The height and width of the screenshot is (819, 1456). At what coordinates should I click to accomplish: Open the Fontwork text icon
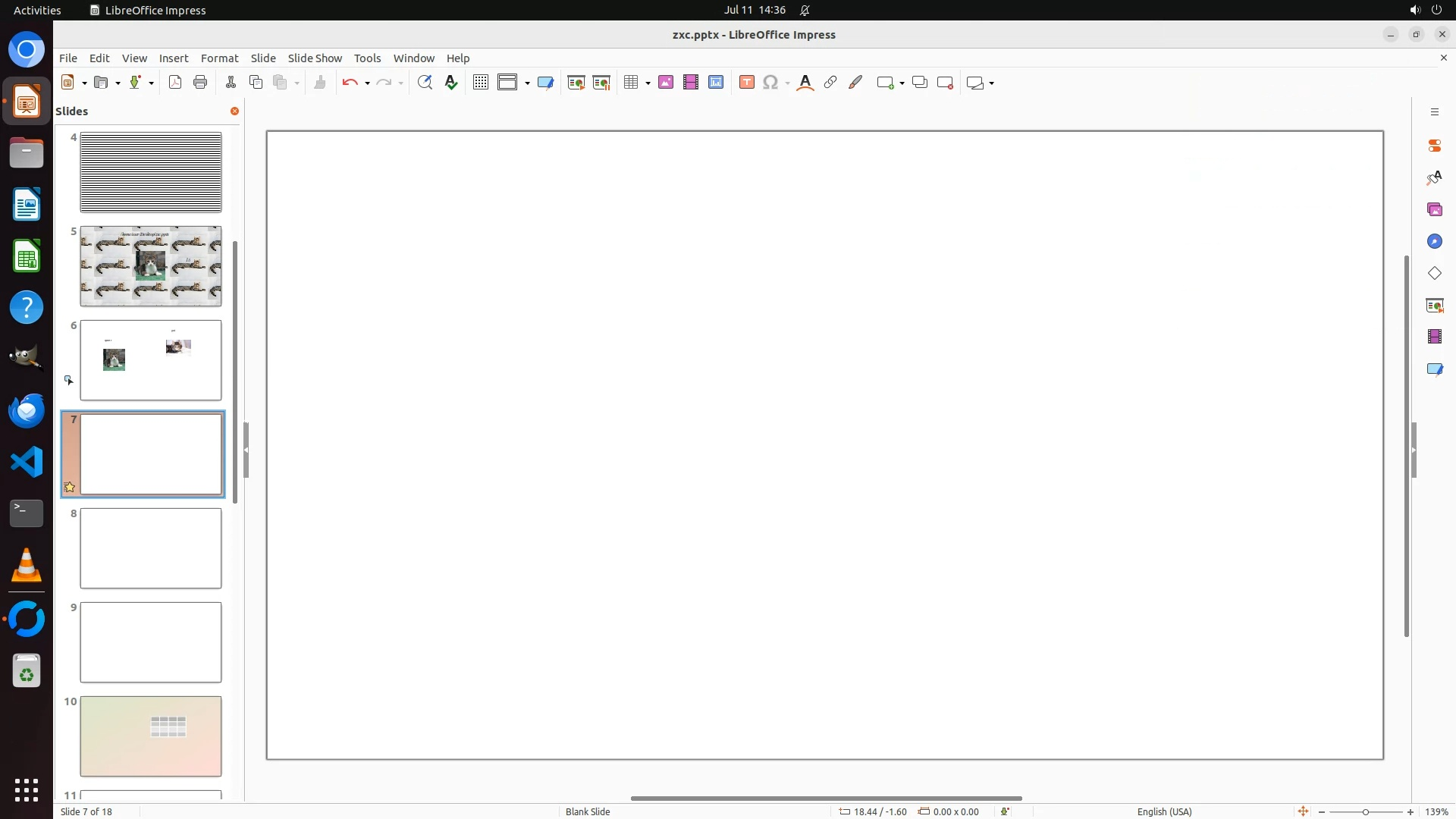coord(805,83)
